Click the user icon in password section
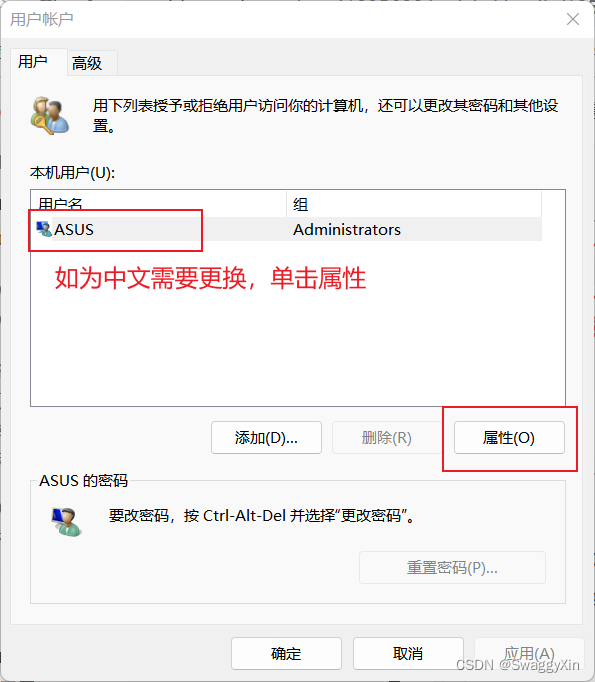 tap(66, 522)
